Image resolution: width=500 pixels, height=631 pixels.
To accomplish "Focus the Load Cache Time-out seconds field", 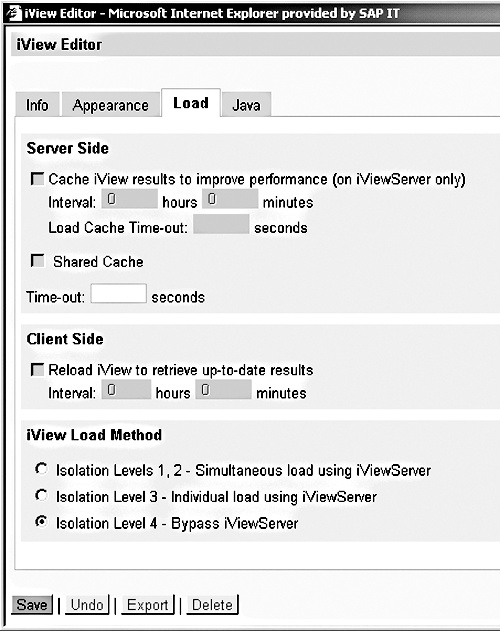I will pyautogui.click(x=221, y=224).
